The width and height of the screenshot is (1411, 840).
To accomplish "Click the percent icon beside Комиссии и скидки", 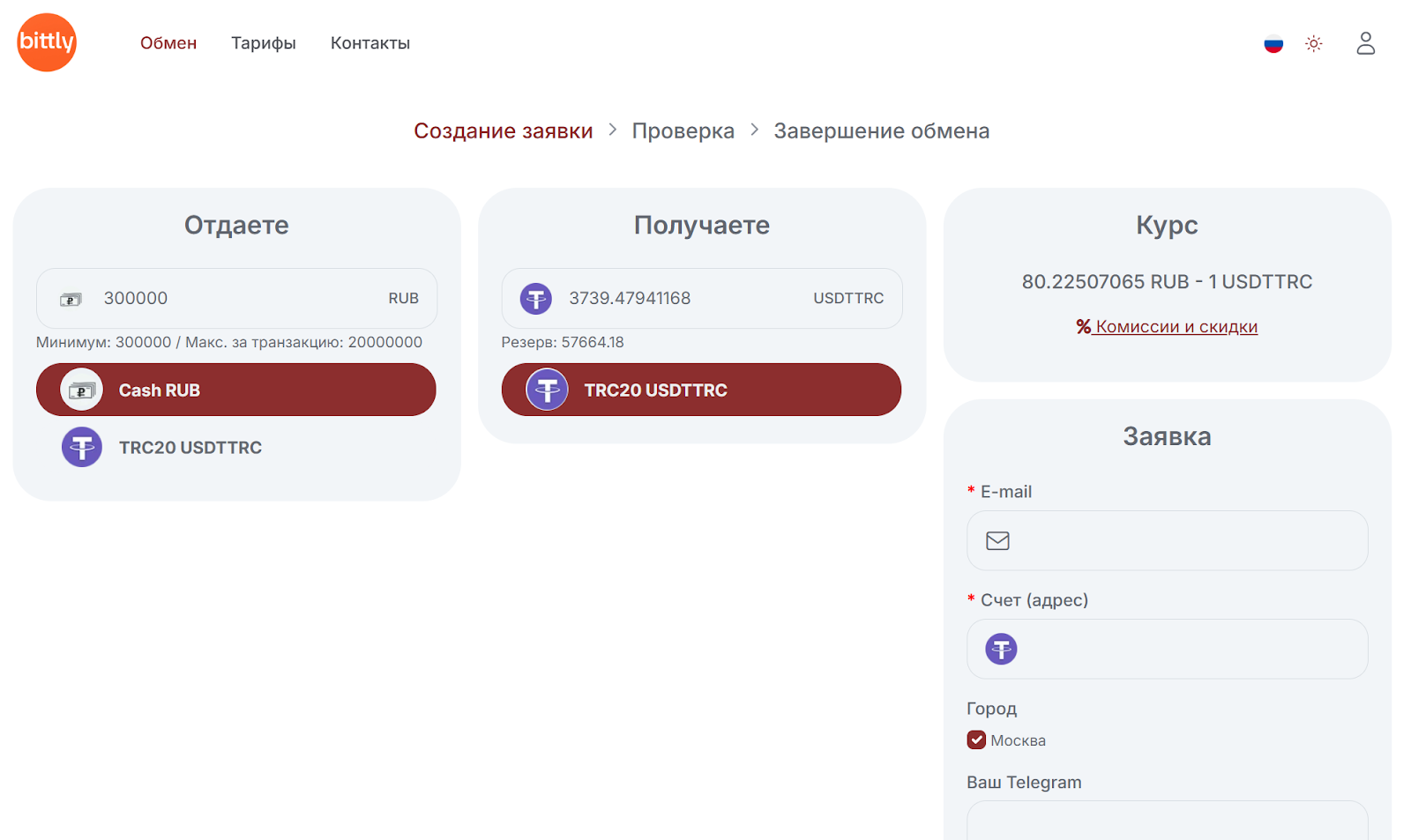I will pyautogui.click(x=1084, y=327).
